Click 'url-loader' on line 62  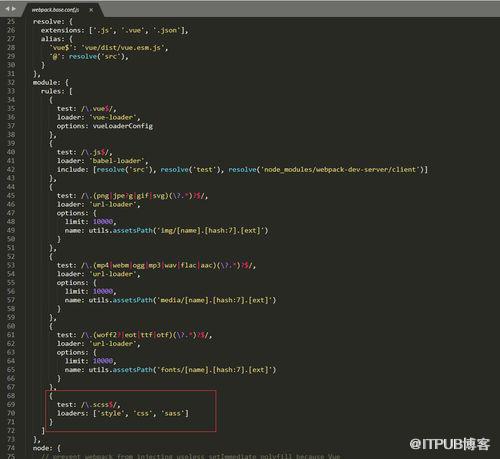113,344
